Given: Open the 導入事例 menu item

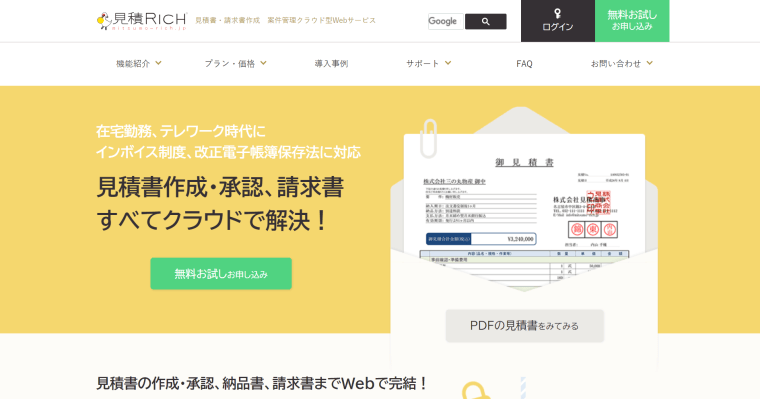Looking at the screenshot, I should (x=332, y=64).
